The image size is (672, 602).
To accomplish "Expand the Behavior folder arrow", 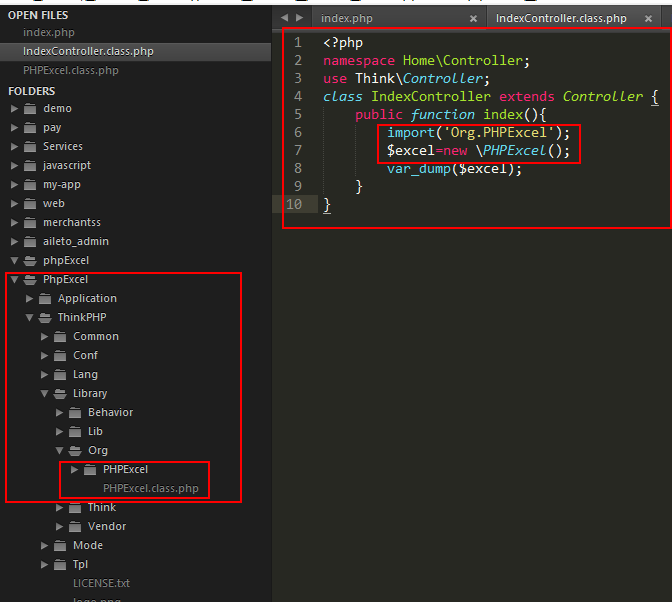I will click(x=59, y=413).
